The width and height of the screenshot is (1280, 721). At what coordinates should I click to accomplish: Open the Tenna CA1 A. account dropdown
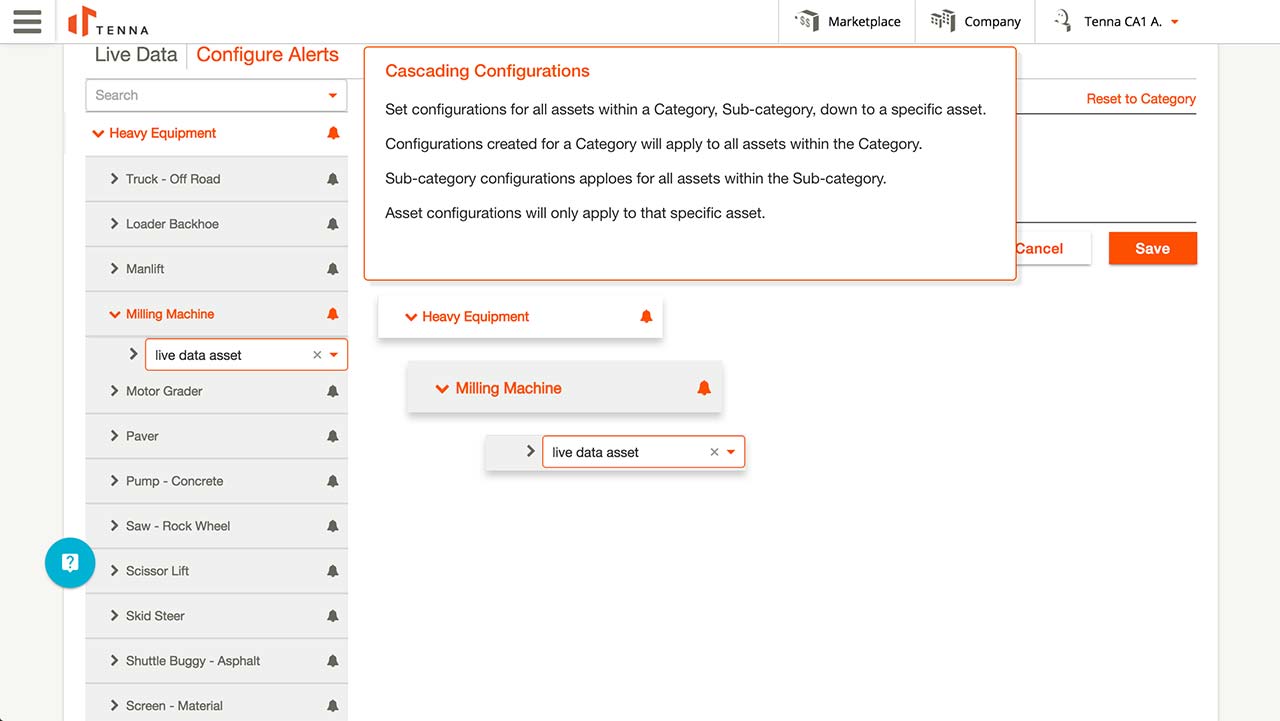pos(1174,22)
